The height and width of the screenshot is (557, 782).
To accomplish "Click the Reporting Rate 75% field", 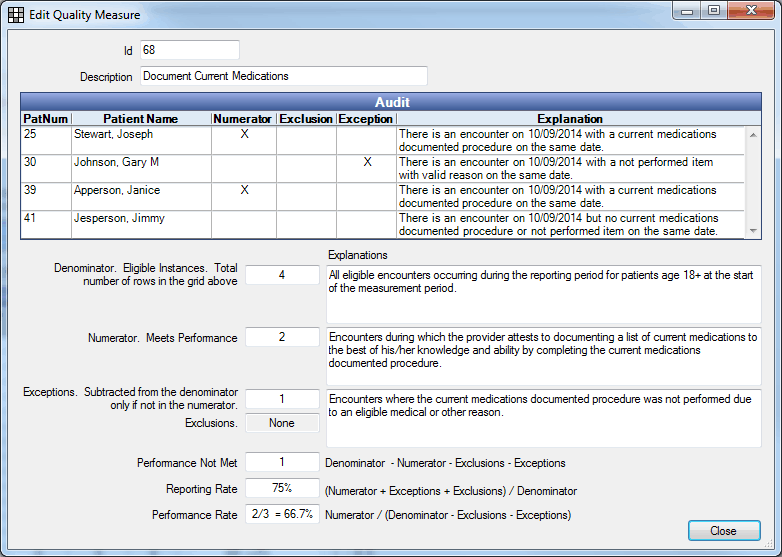I will click(282, 488).
